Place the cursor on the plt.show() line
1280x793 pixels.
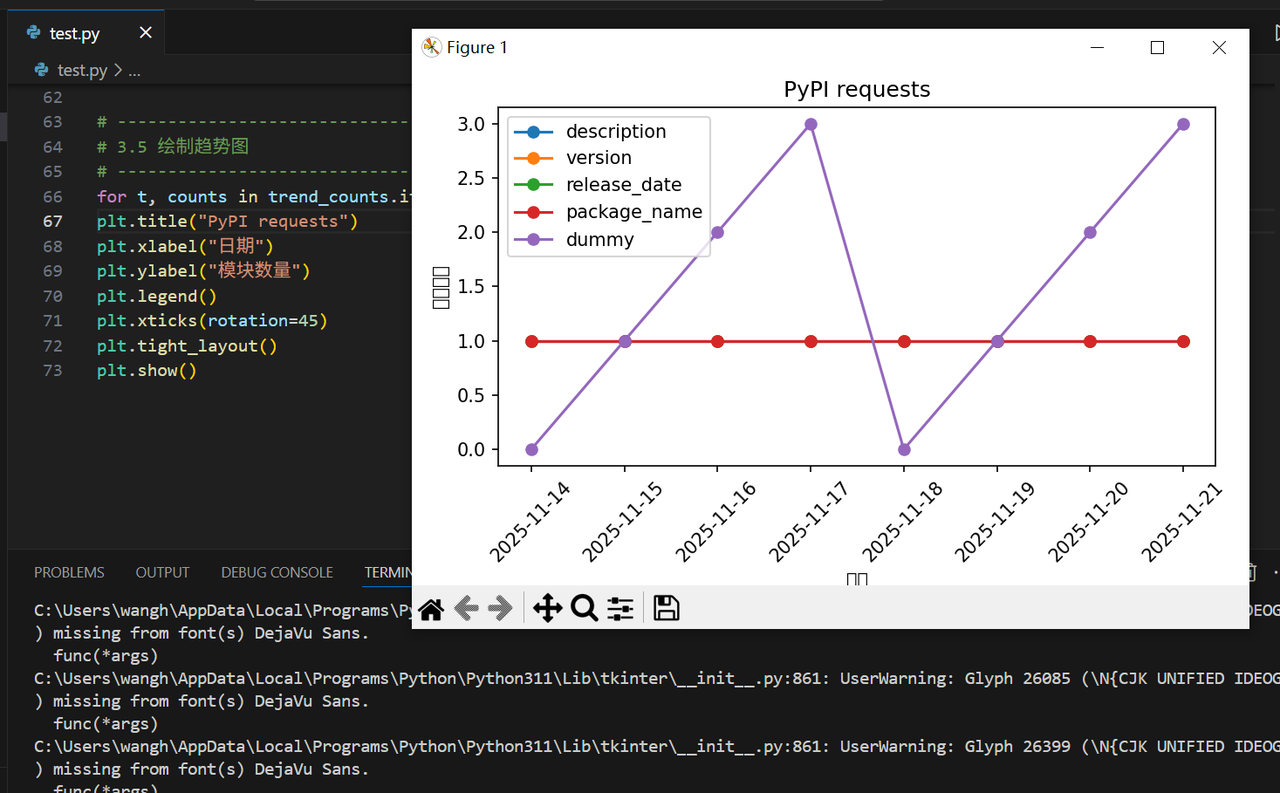(147, 371)
